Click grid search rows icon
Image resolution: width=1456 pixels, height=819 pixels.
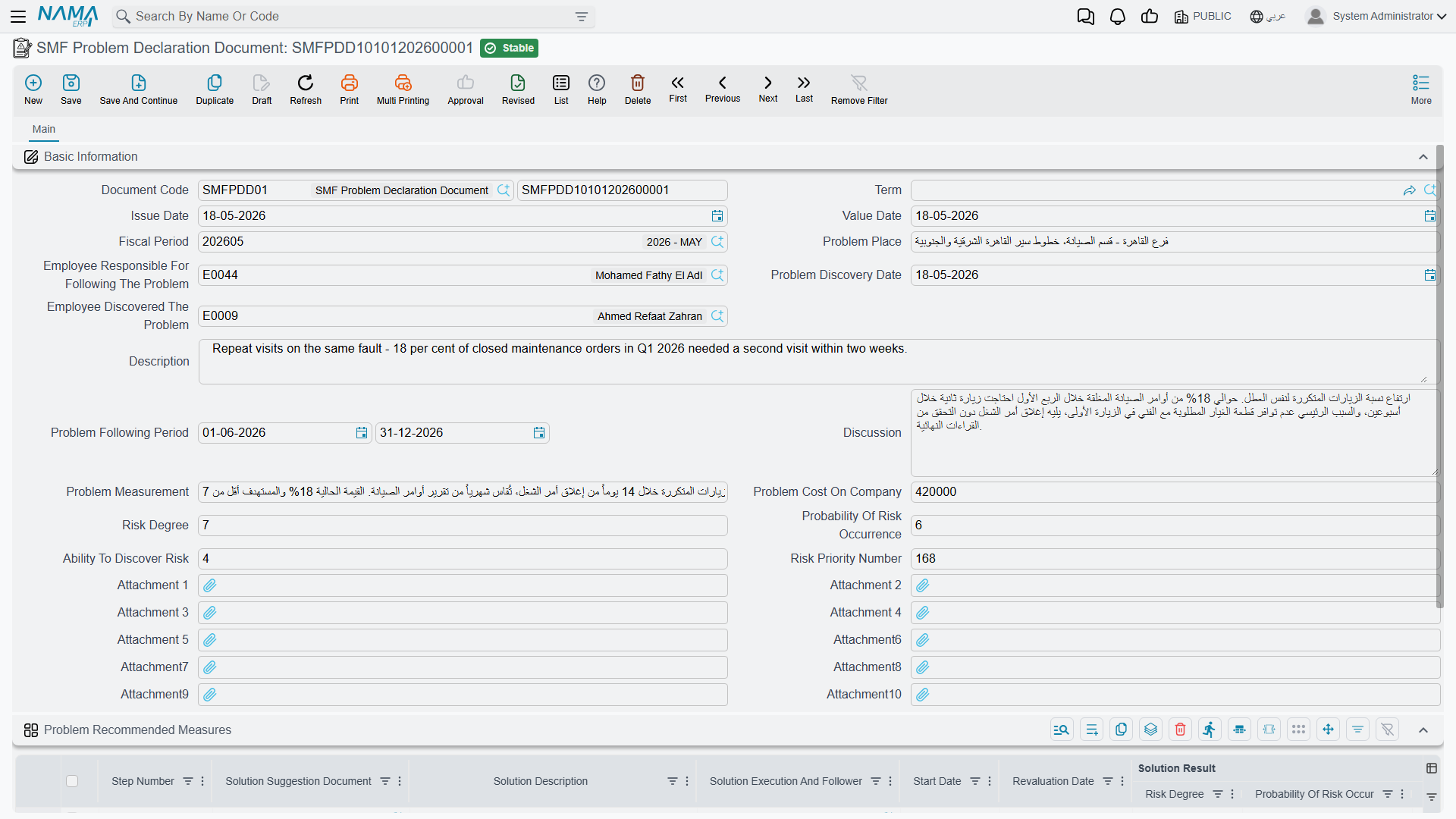click(1062, 730)
